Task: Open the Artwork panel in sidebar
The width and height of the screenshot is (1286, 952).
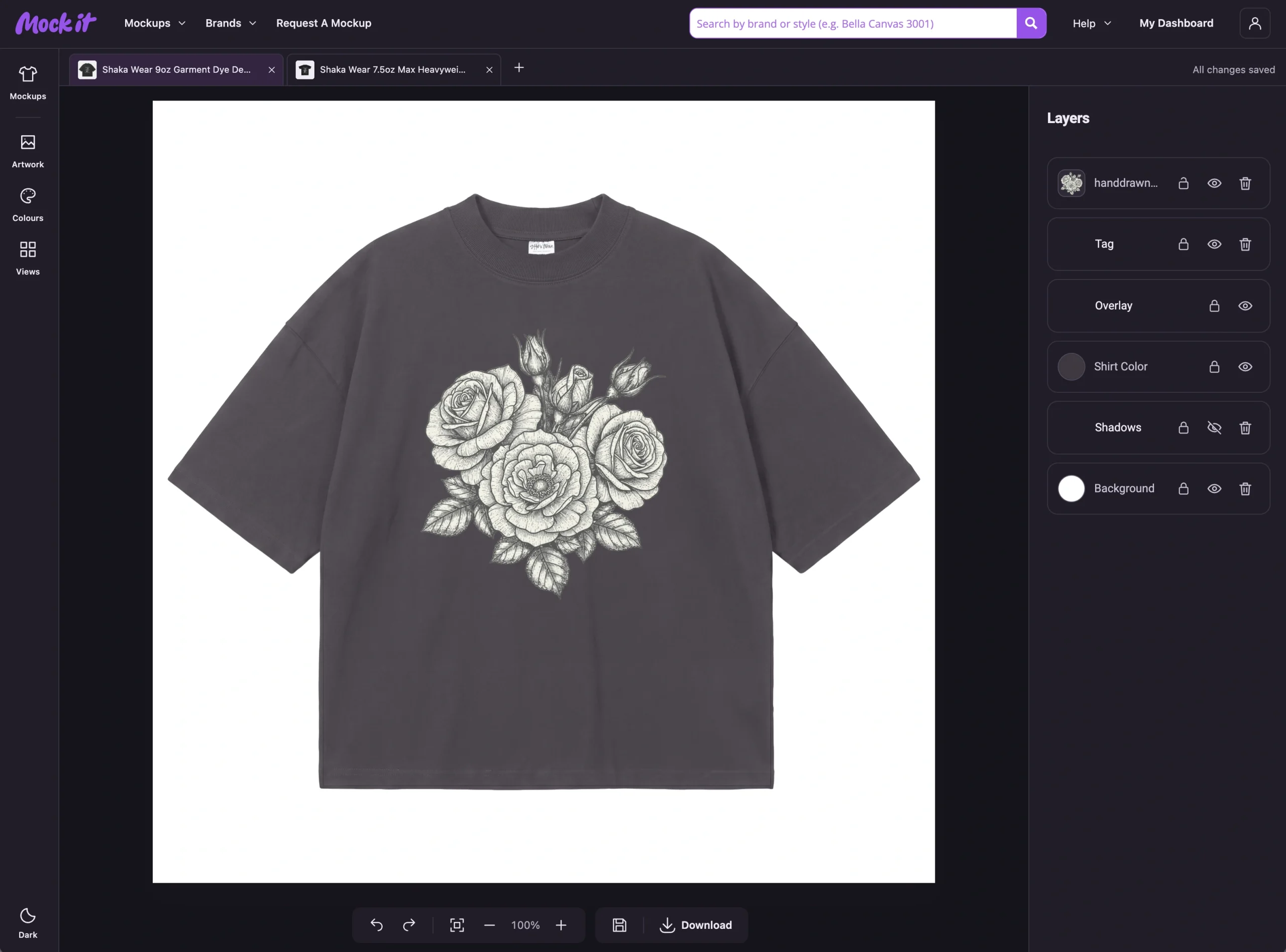Action: pyautogui.click(x=28, y=151)
